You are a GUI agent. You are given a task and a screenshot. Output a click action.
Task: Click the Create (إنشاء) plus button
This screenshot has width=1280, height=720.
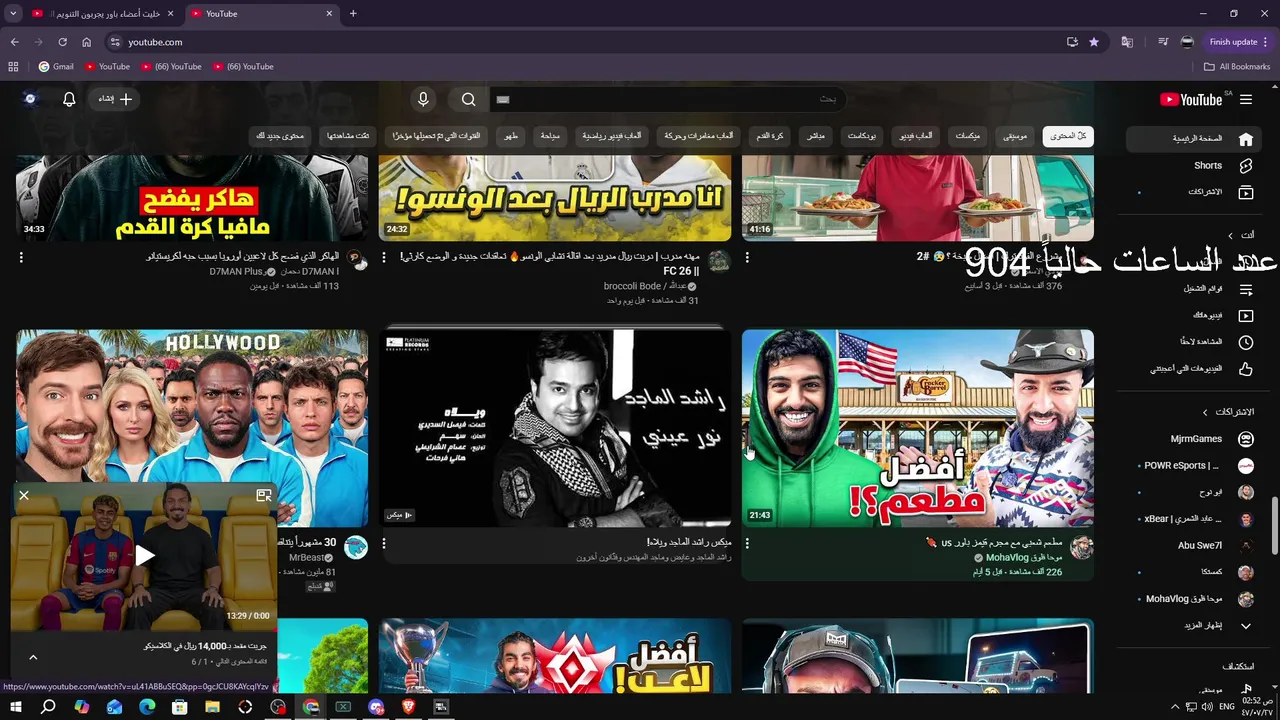pyautogui.click(x=115, y=99)
